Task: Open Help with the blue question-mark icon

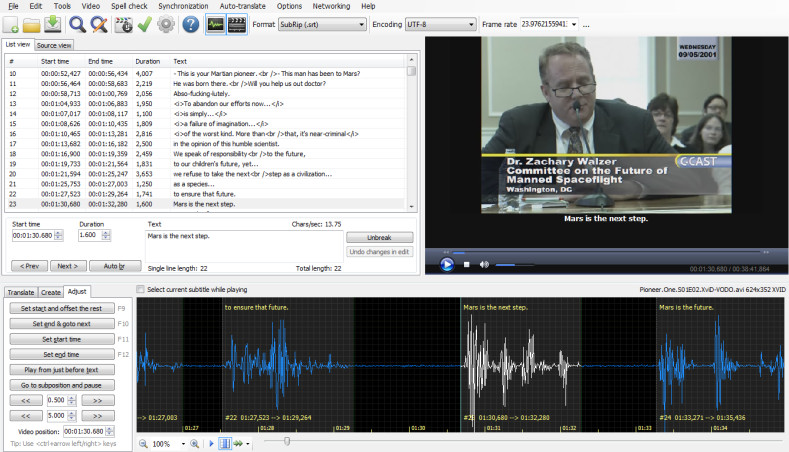Action: click(190, 24)
